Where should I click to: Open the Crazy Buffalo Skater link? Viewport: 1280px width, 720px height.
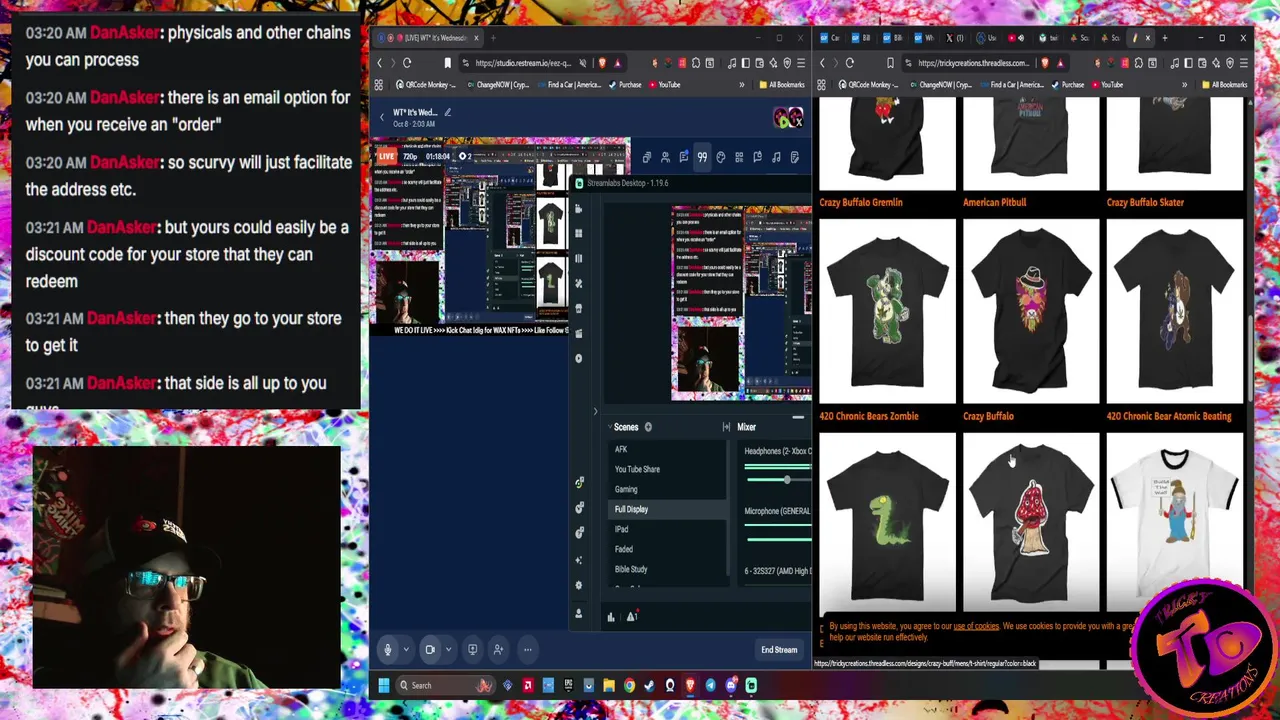coord(1145,202)
